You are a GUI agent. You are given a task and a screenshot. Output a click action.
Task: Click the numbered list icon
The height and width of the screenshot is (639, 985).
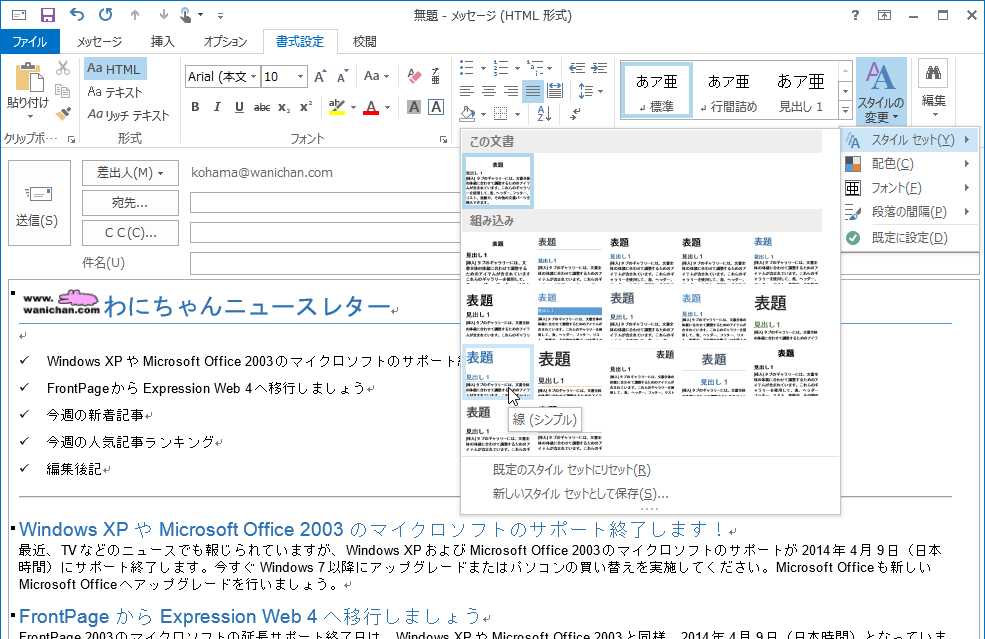(501, 68)
